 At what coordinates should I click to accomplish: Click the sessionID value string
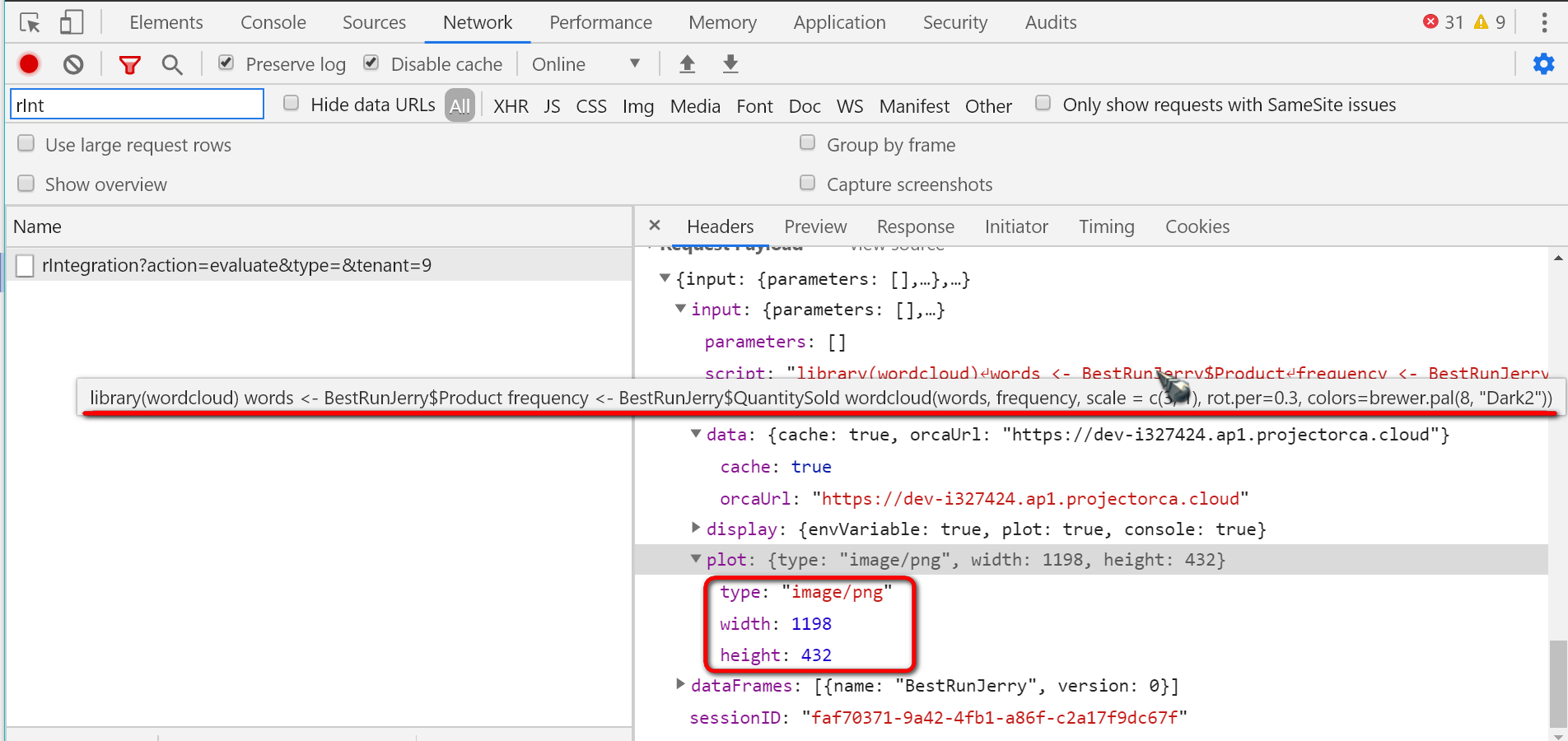point(995,717)
